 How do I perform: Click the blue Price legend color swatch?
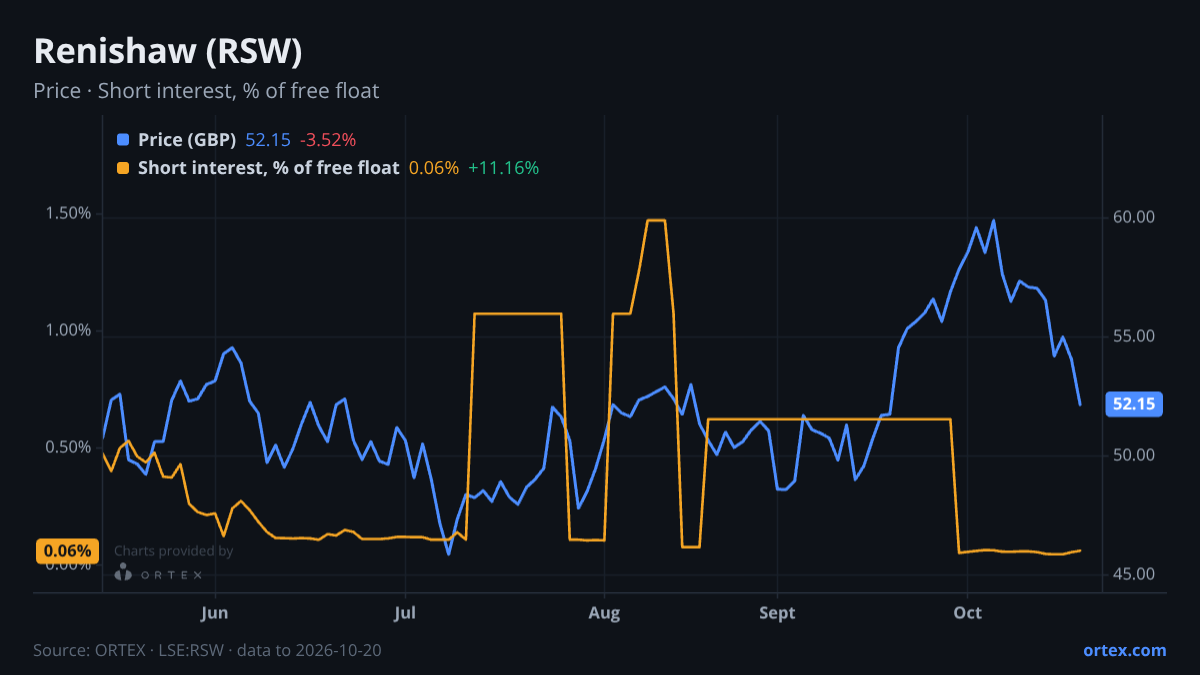point(123,140)
